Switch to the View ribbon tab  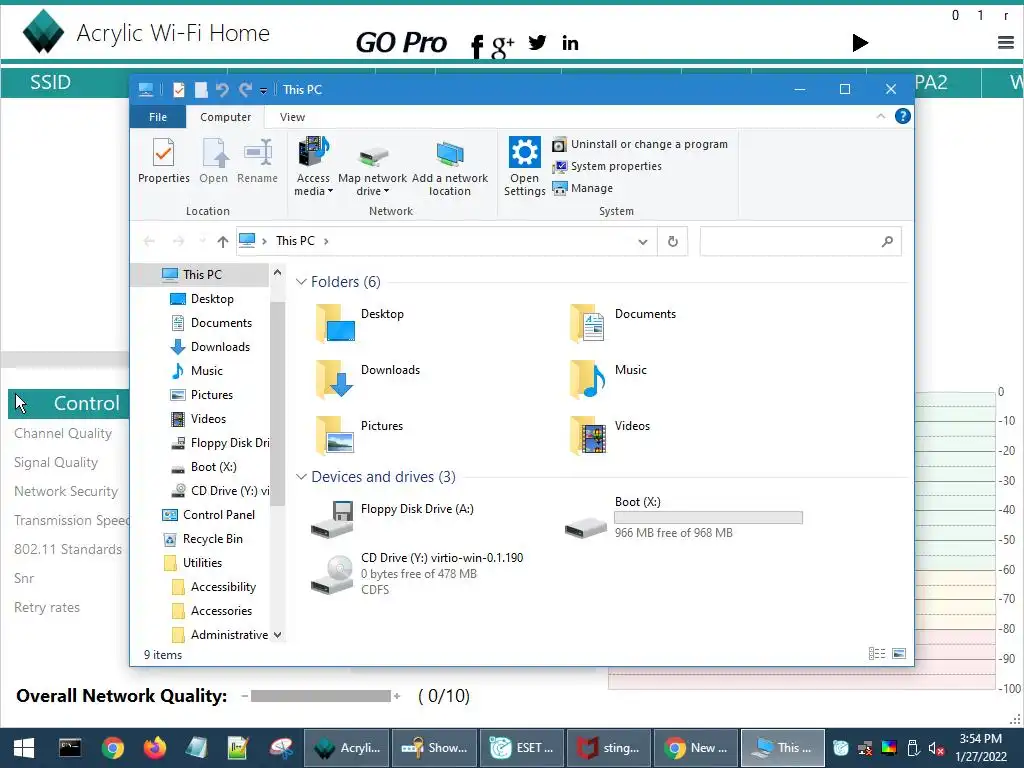click(x=292, y=117)
